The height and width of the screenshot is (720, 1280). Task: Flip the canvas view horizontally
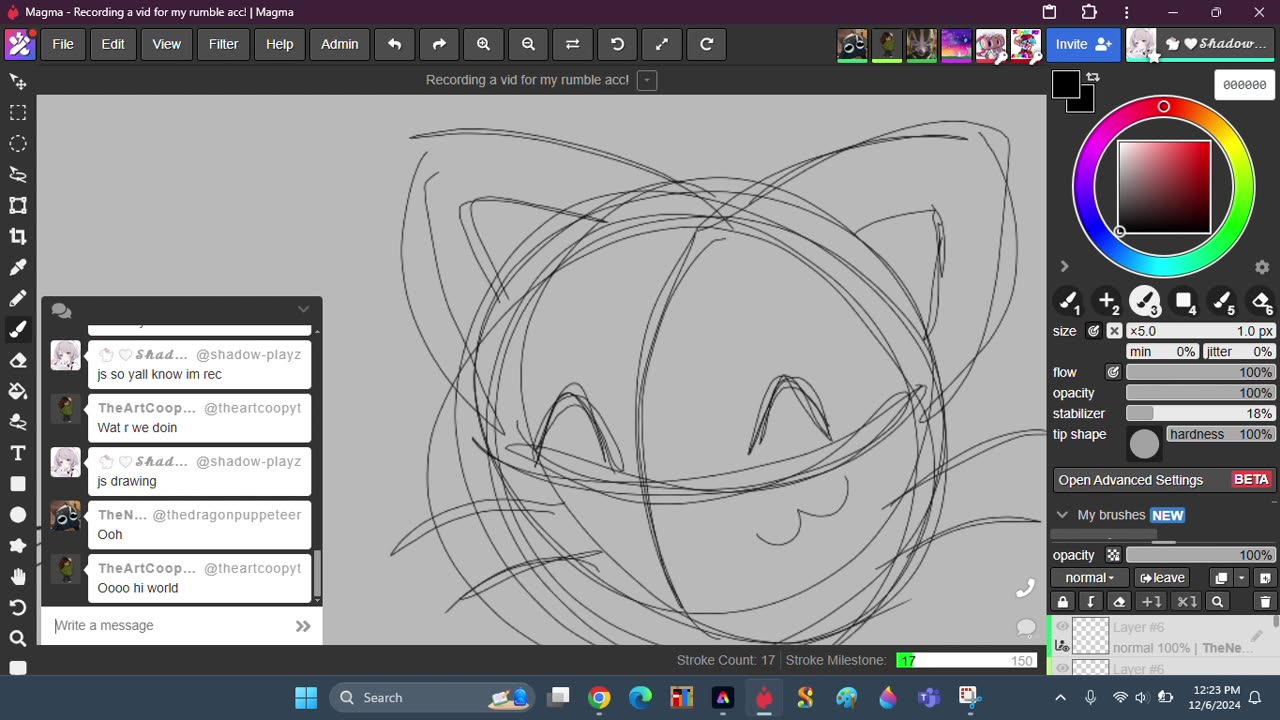pyautogui.click(x=572, y=44)
